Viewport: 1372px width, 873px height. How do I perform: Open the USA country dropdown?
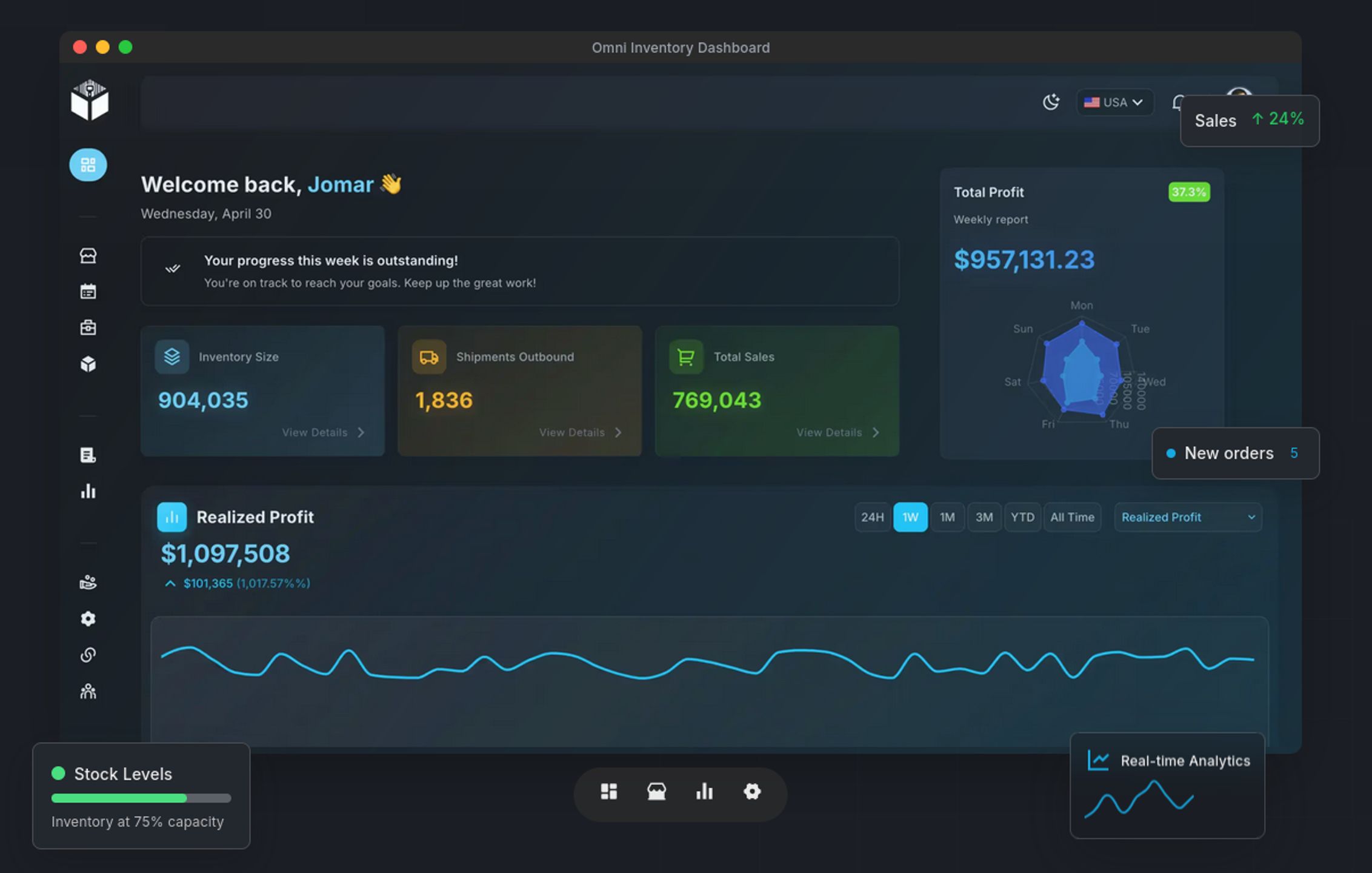(x=1114, y=102)
